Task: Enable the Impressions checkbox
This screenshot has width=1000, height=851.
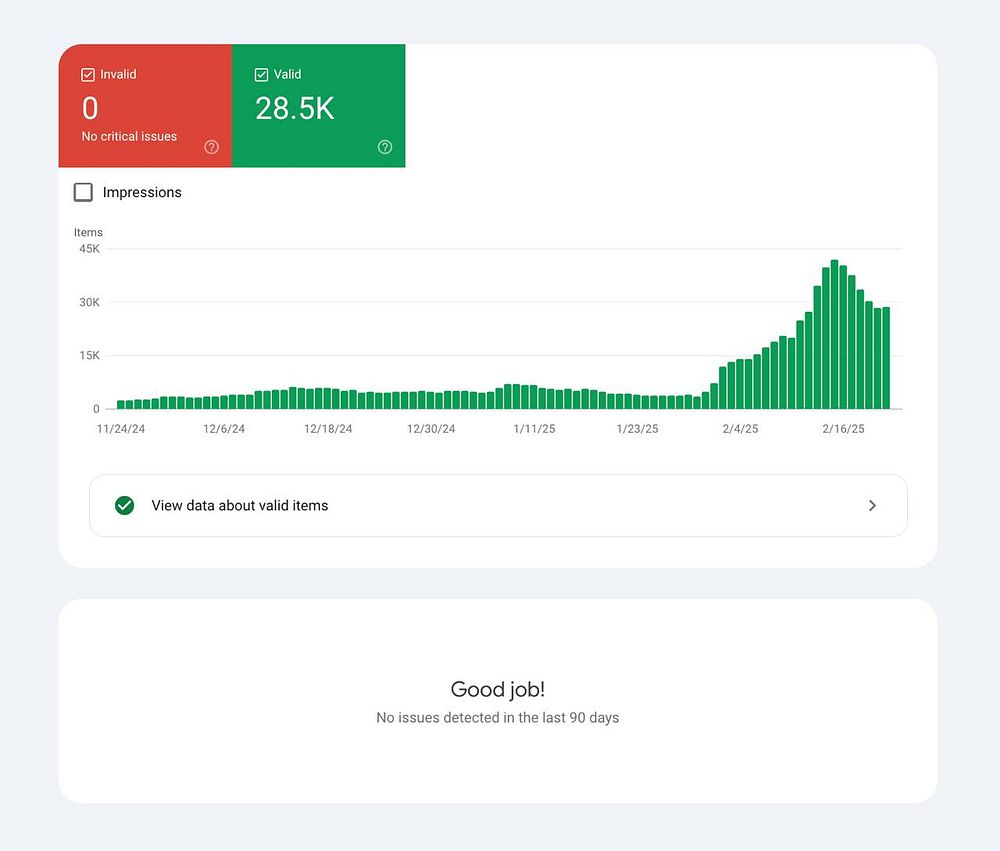Action: click(x=84, y=192)
